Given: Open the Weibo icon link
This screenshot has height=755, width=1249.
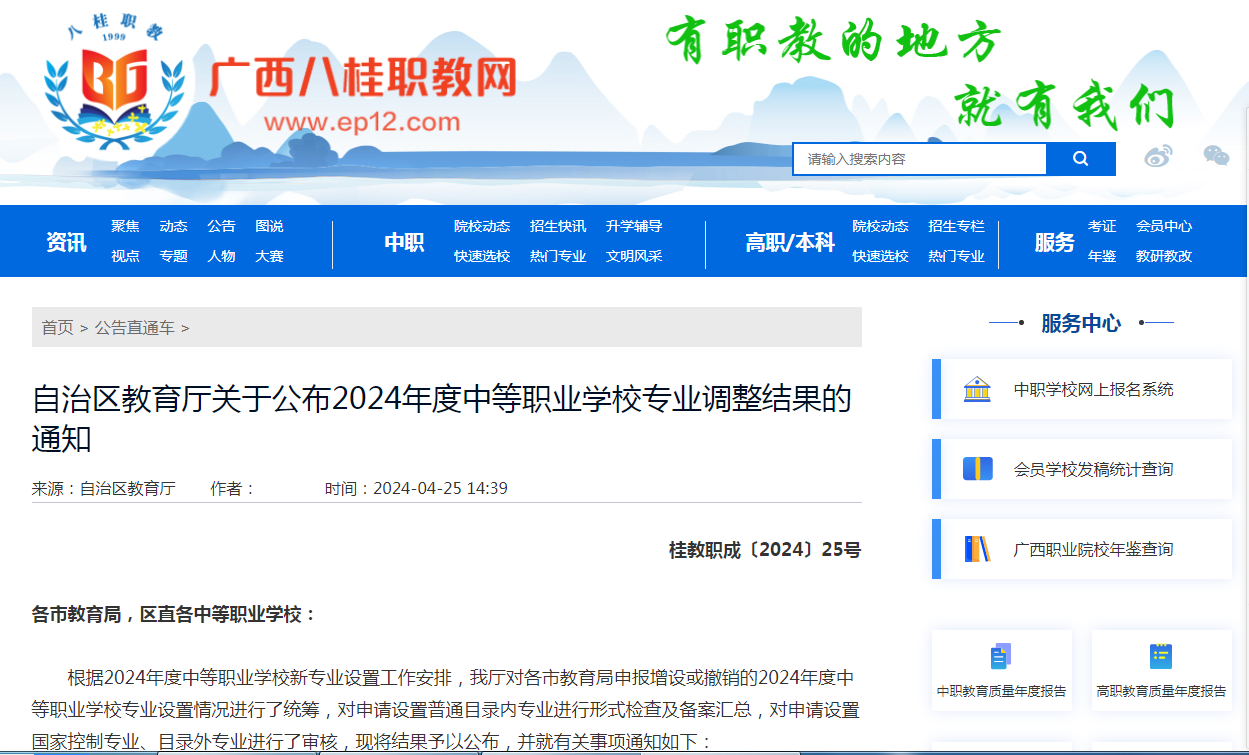Looking at the screenshot, I should pyautogui.click(x=1158, y=156).
